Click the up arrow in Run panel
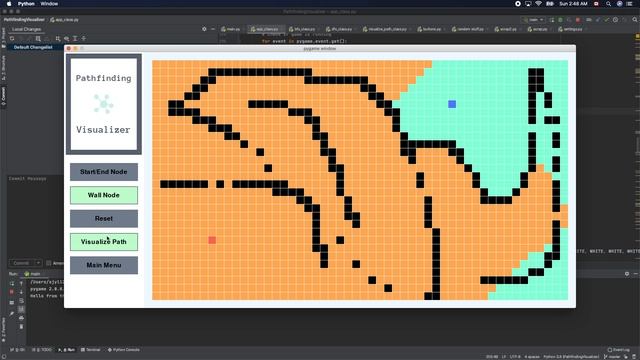Screen dimensions: 640x360 tap(21, 283)
